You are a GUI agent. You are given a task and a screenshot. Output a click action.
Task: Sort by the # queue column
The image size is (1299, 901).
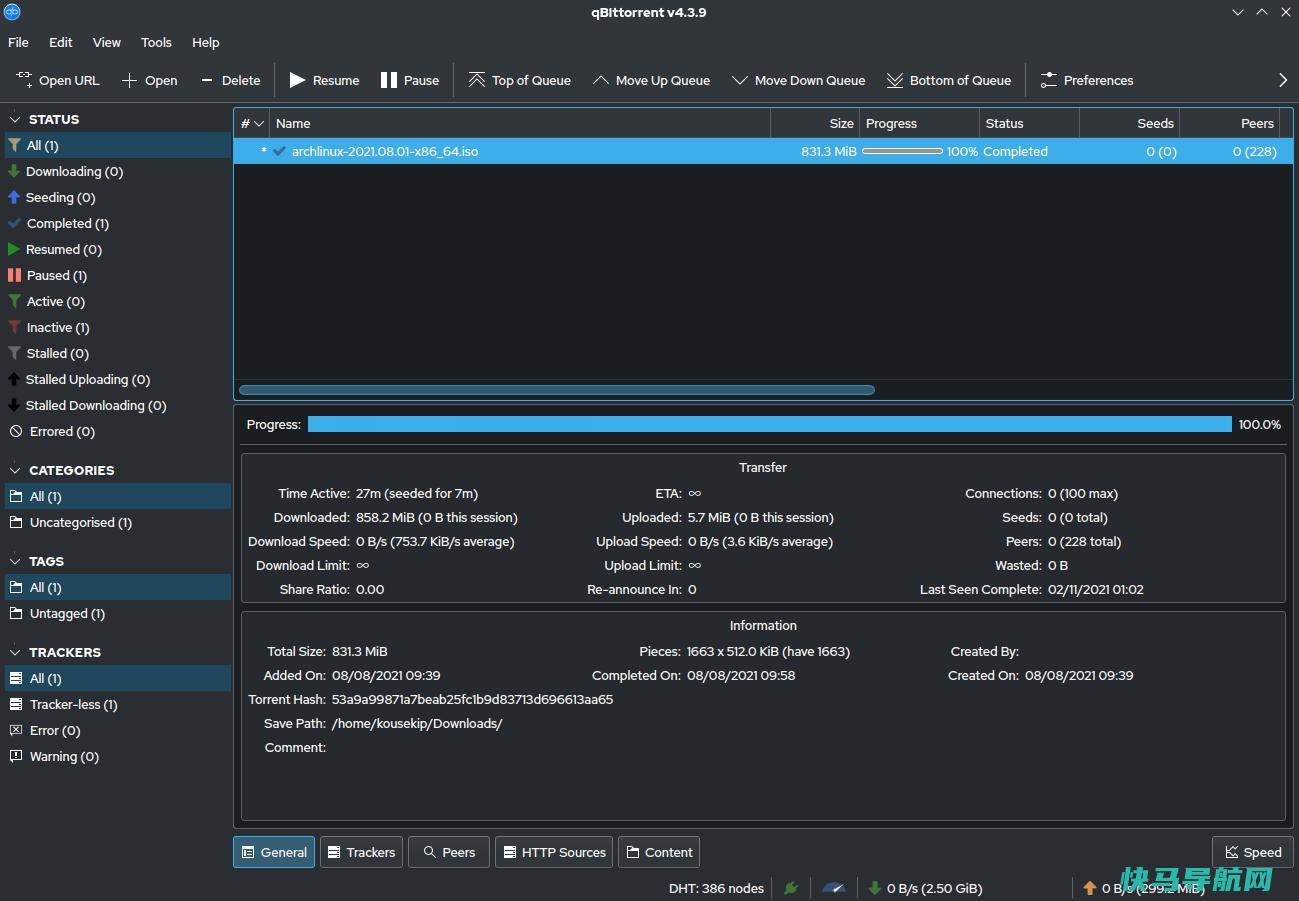[252, 123]
